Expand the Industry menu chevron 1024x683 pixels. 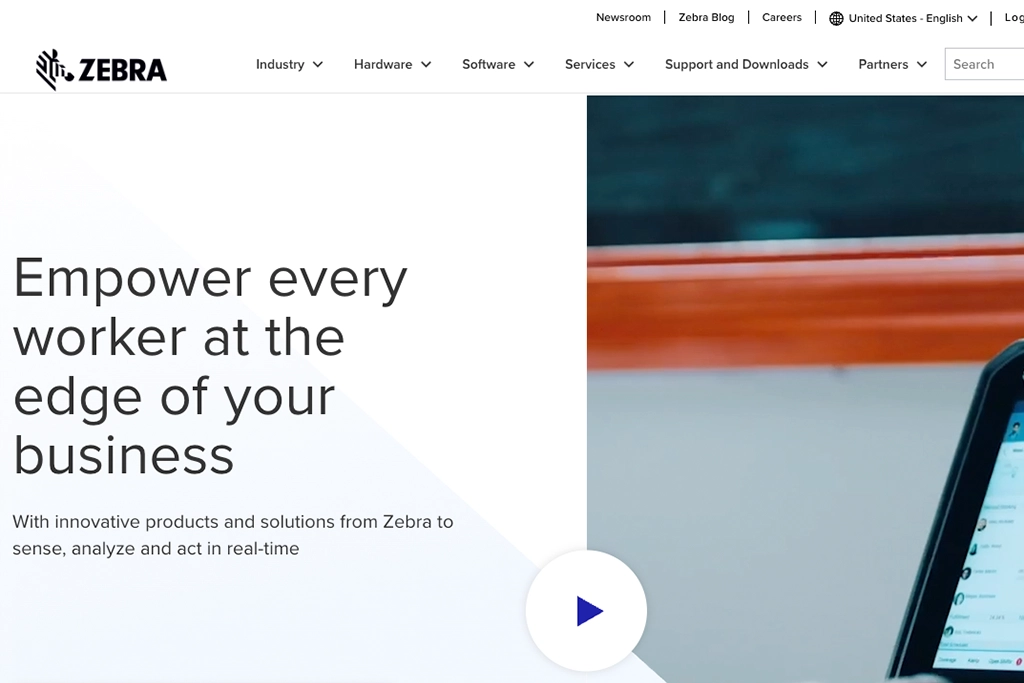pos(318,64)
